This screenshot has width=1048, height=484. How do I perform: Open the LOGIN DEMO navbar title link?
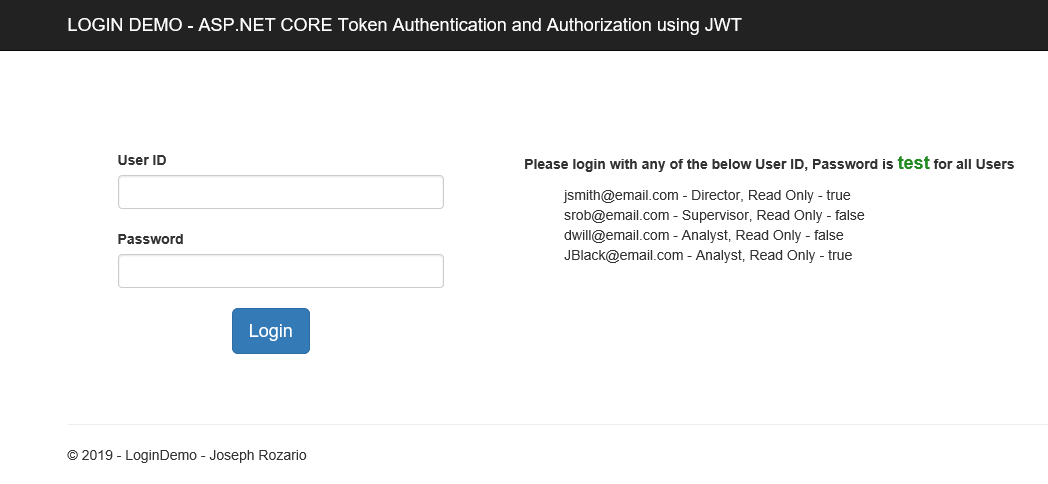pos(404,25)
